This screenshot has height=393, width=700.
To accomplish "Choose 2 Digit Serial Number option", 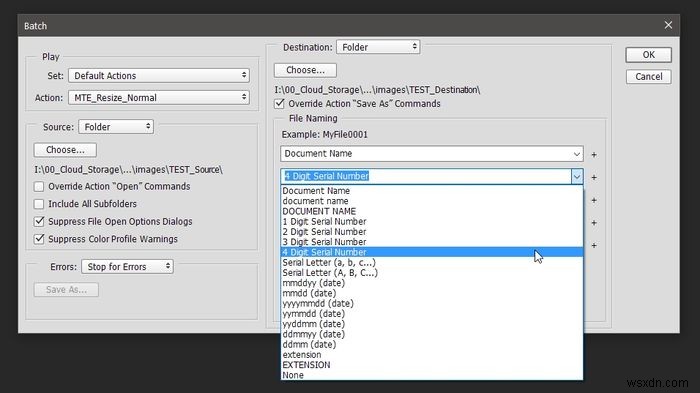I will click(x=432, y=232).
